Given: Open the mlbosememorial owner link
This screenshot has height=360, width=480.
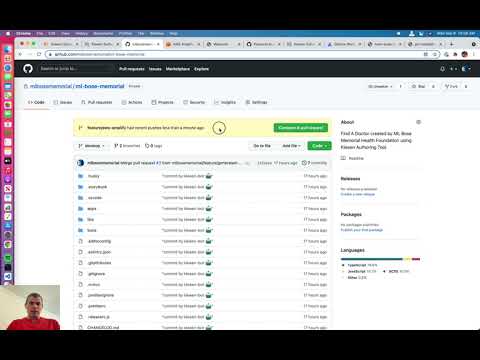Looking at the screenshot, I should (51, 86).
